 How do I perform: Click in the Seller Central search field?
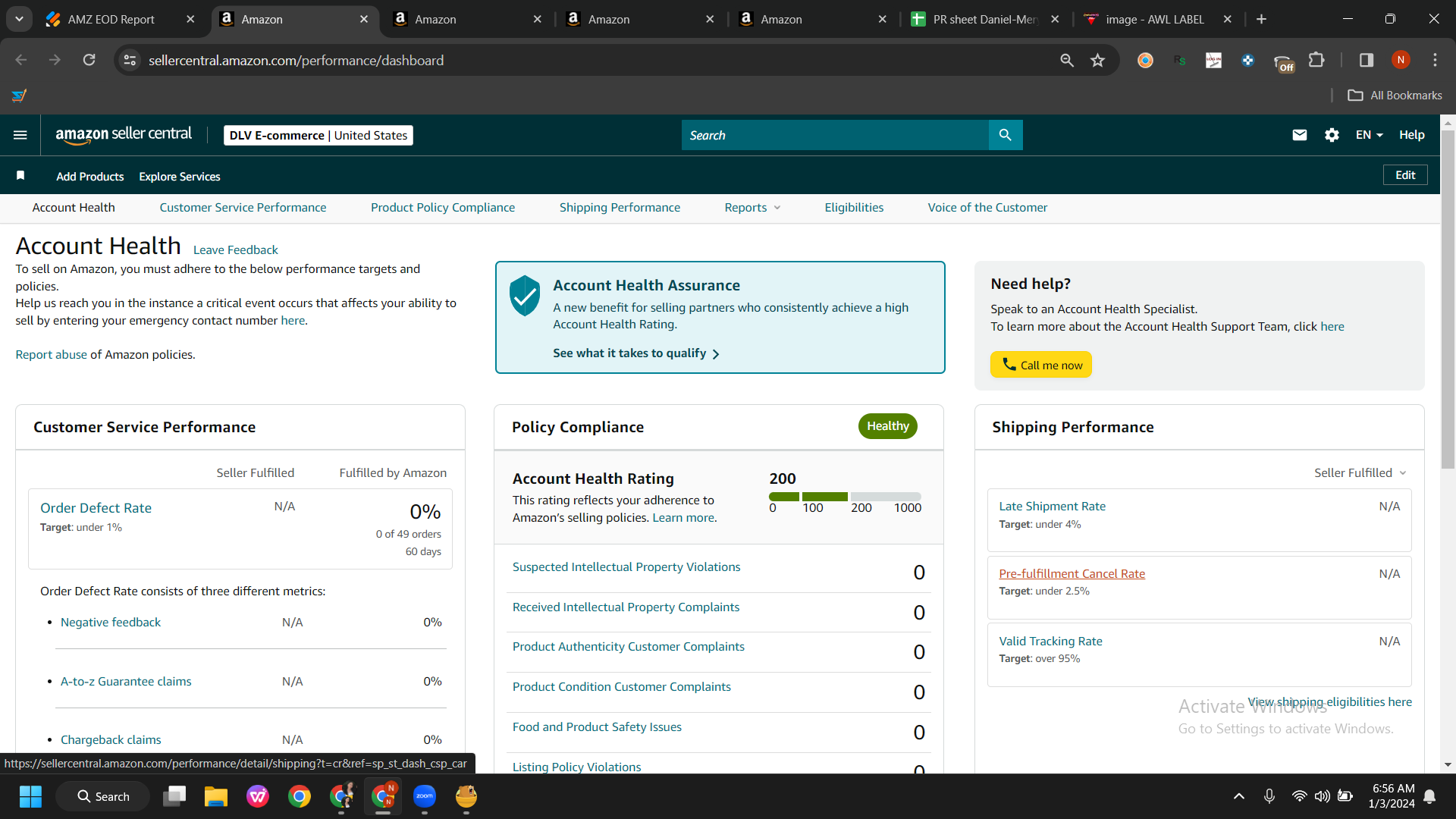835,135
